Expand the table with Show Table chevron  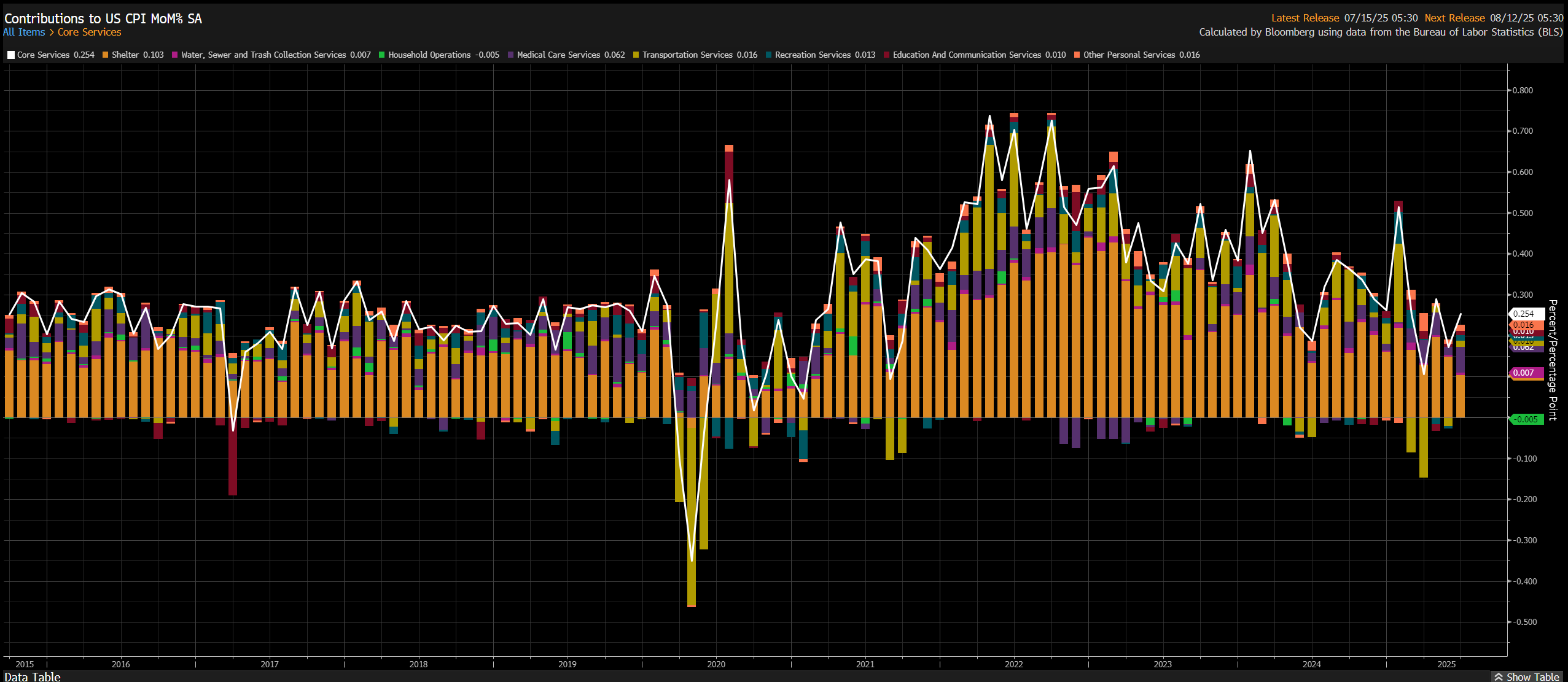click(x=1499, y=676)
